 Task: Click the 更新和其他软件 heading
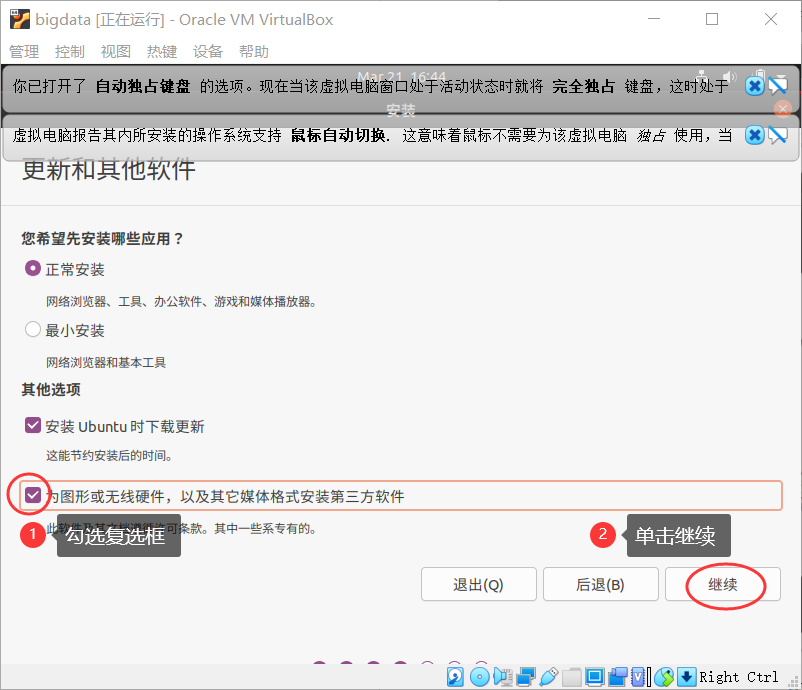pos(108,170)
